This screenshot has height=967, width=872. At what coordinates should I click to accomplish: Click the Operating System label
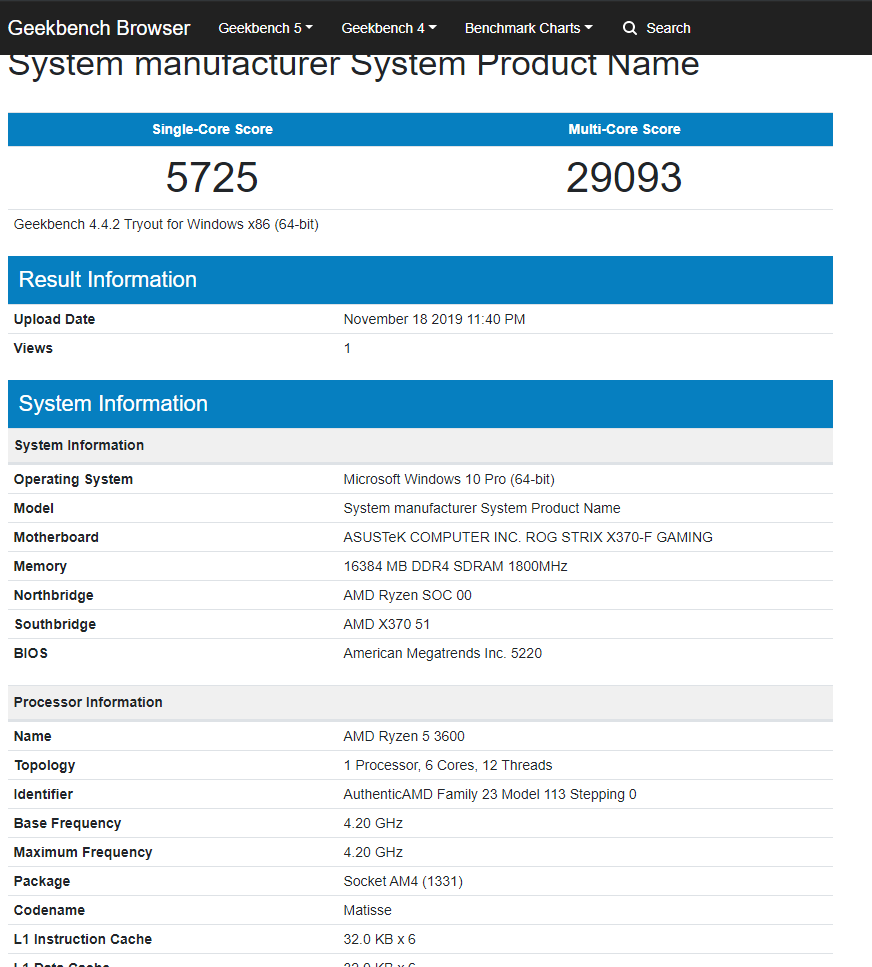(73, 479)
